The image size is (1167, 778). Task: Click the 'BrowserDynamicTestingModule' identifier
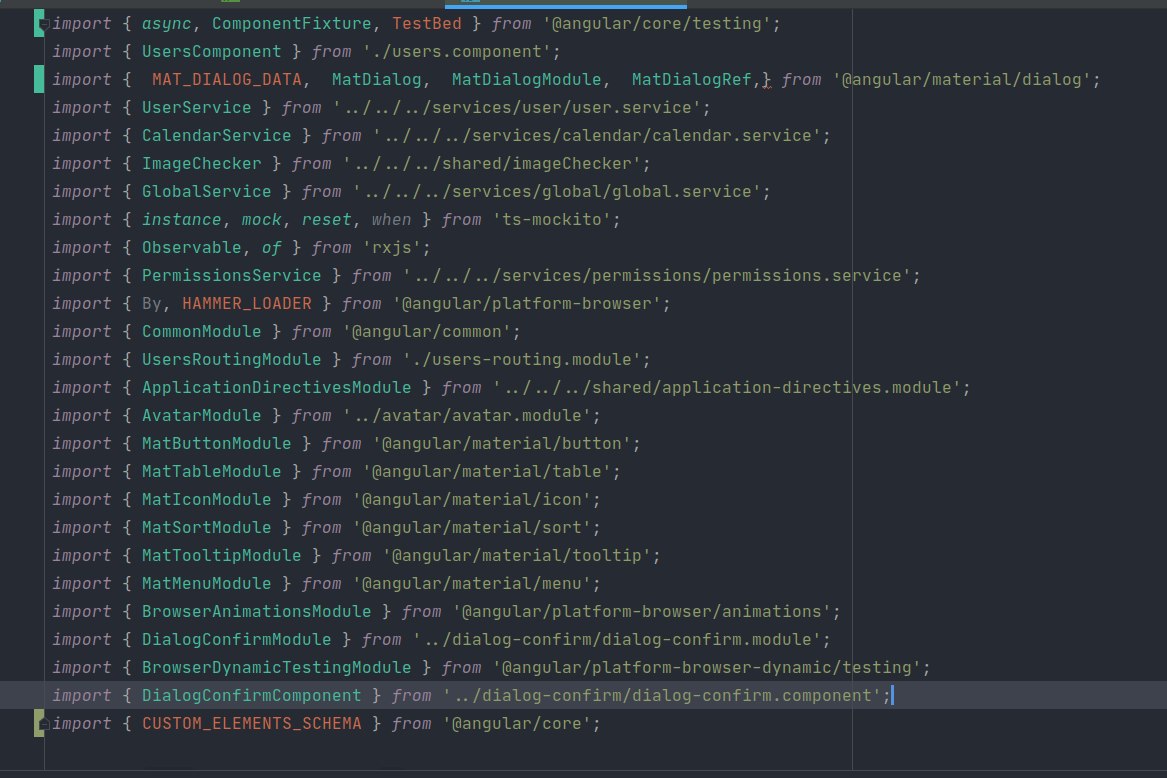(276, 668)
